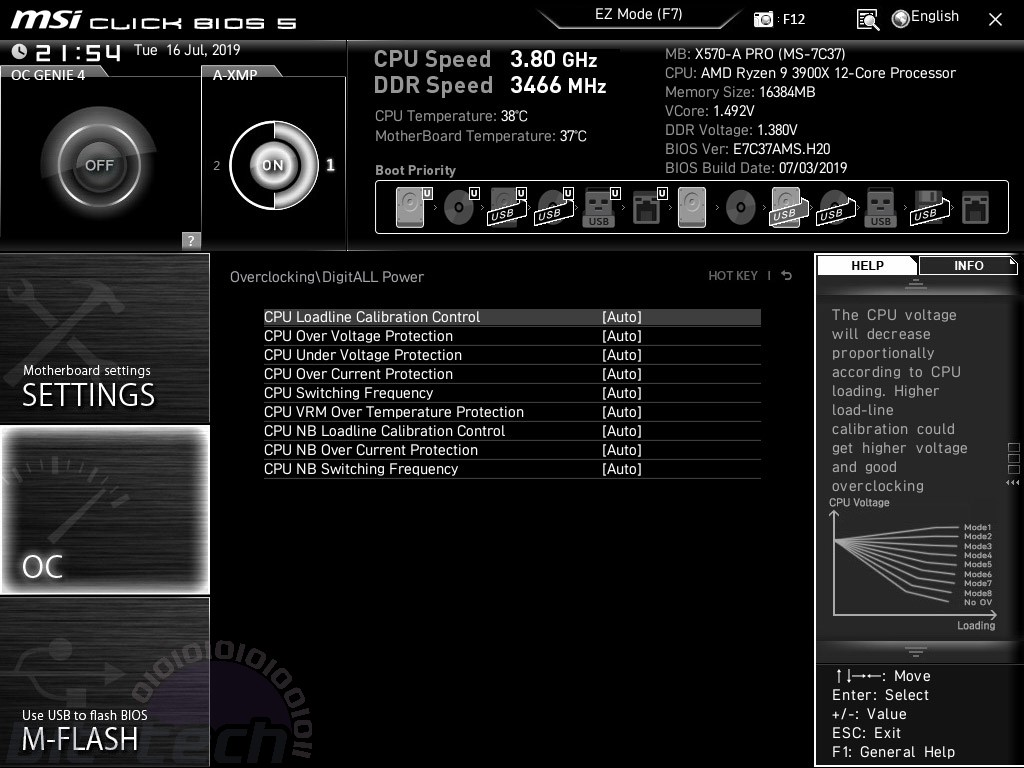This screenshot has width=1024, height=768.
Task: Click the CPU AMD Ryzen 9 3900X entry
Action: pyautogui.click(x=810, y=73)
